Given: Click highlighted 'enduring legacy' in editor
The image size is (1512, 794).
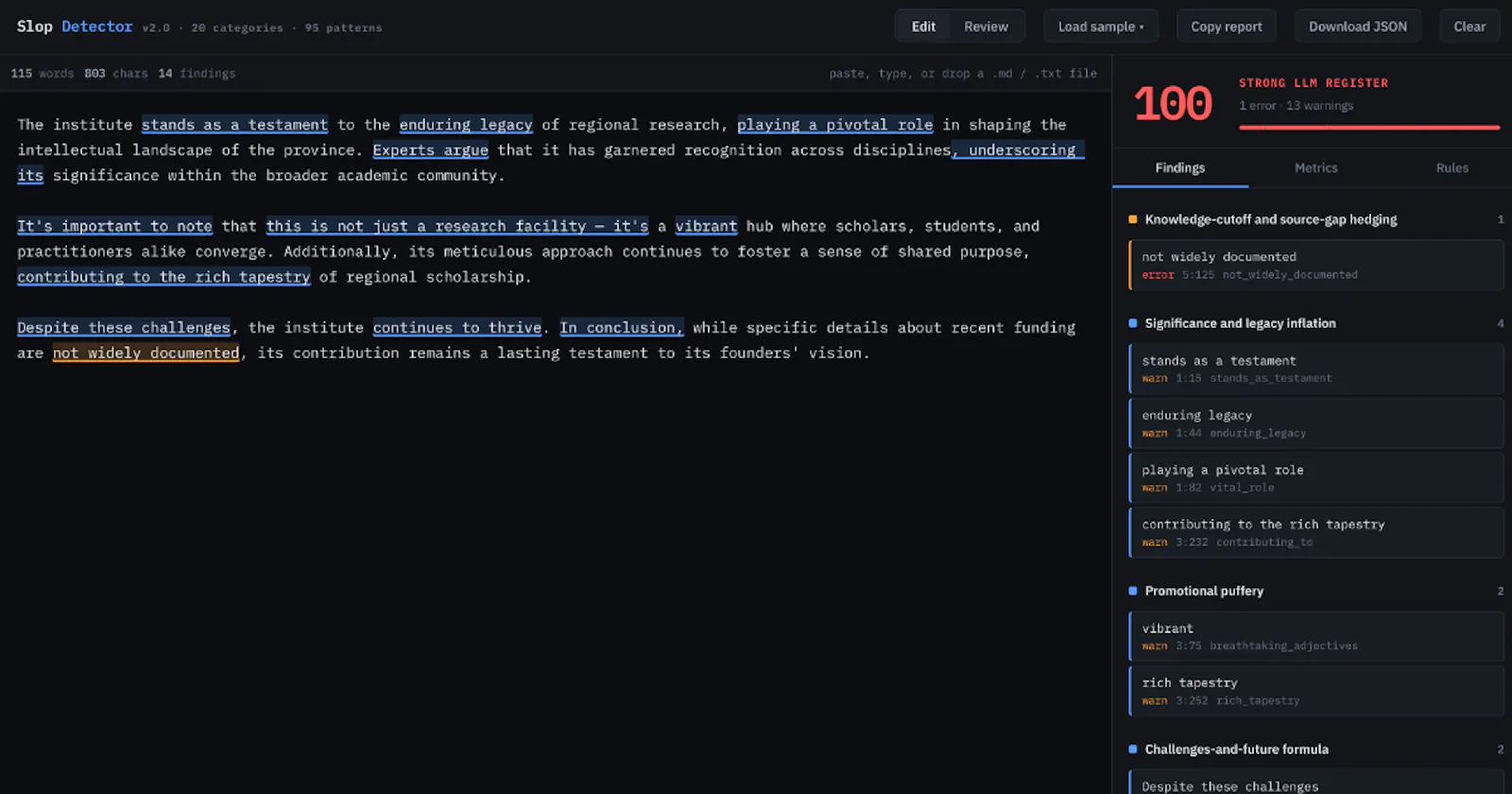Looking at the screenshot, I should 466,125.
